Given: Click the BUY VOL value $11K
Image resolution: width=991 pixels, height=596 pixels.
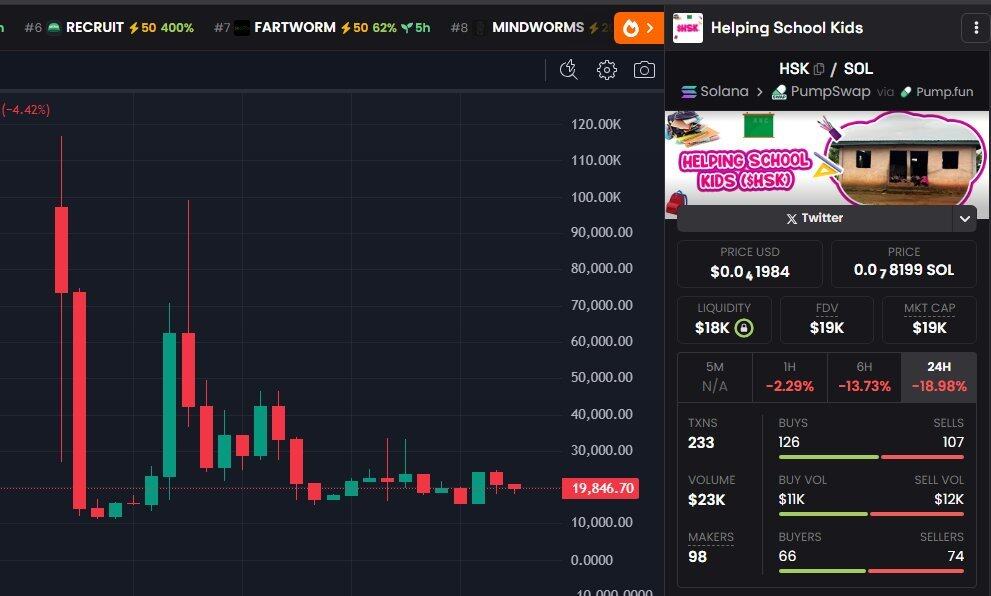Looking at the screenshot, I should point(791,499).
